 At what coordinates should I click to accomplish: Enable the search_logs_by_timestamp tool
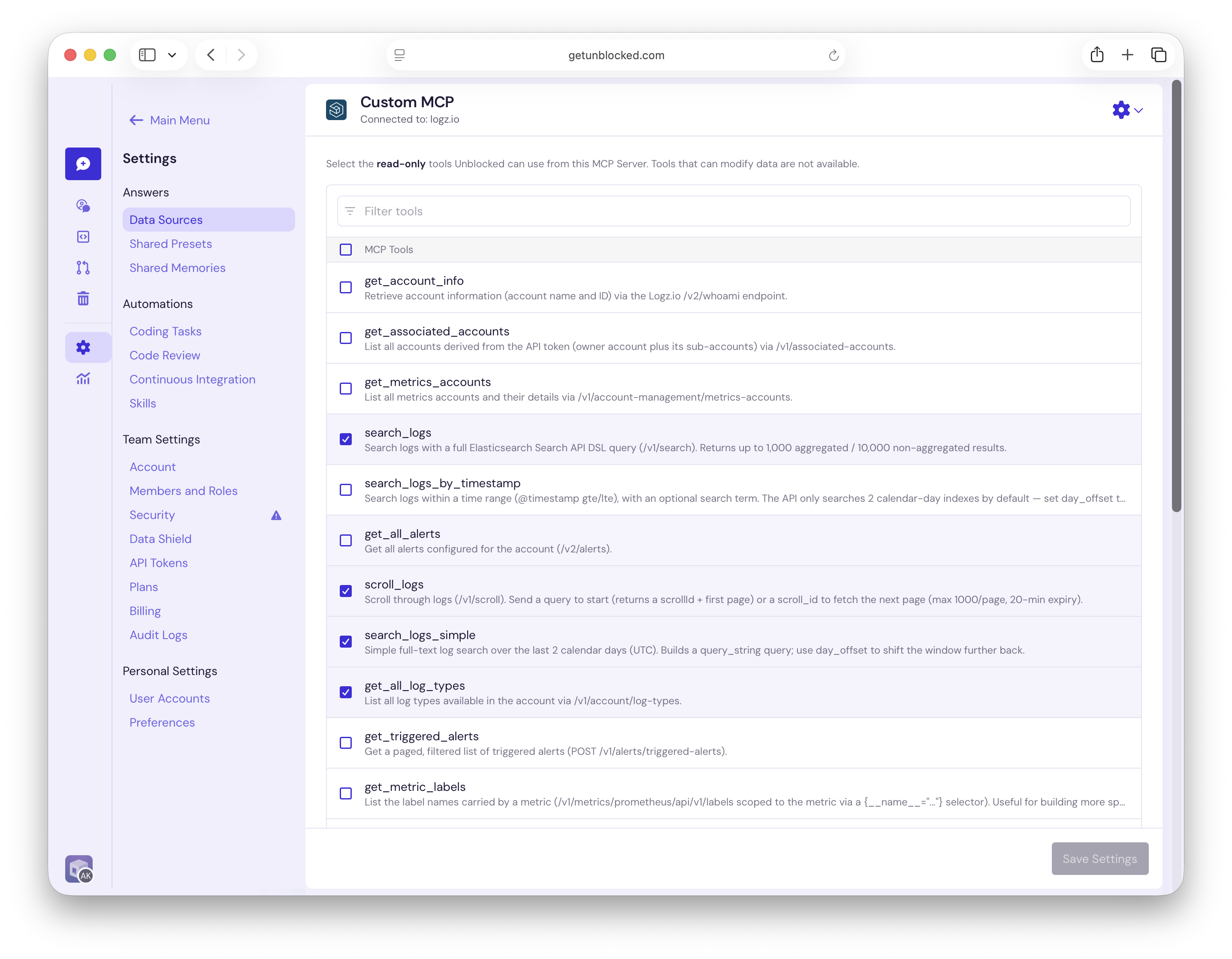point(346,490)
